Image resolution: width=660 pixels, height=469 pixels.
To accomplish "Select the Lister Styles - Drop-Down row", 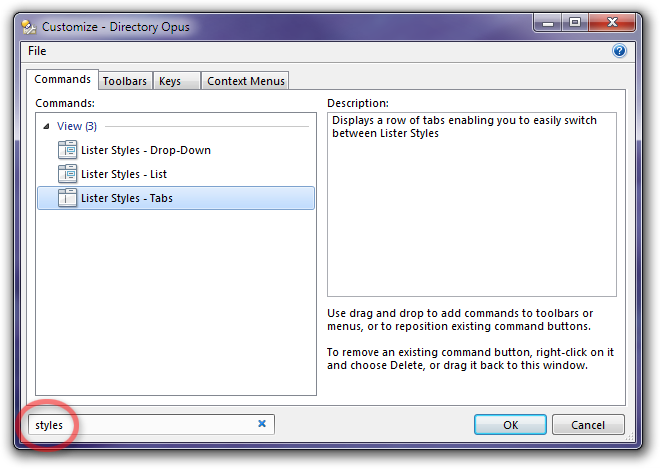I will point(176,150).
